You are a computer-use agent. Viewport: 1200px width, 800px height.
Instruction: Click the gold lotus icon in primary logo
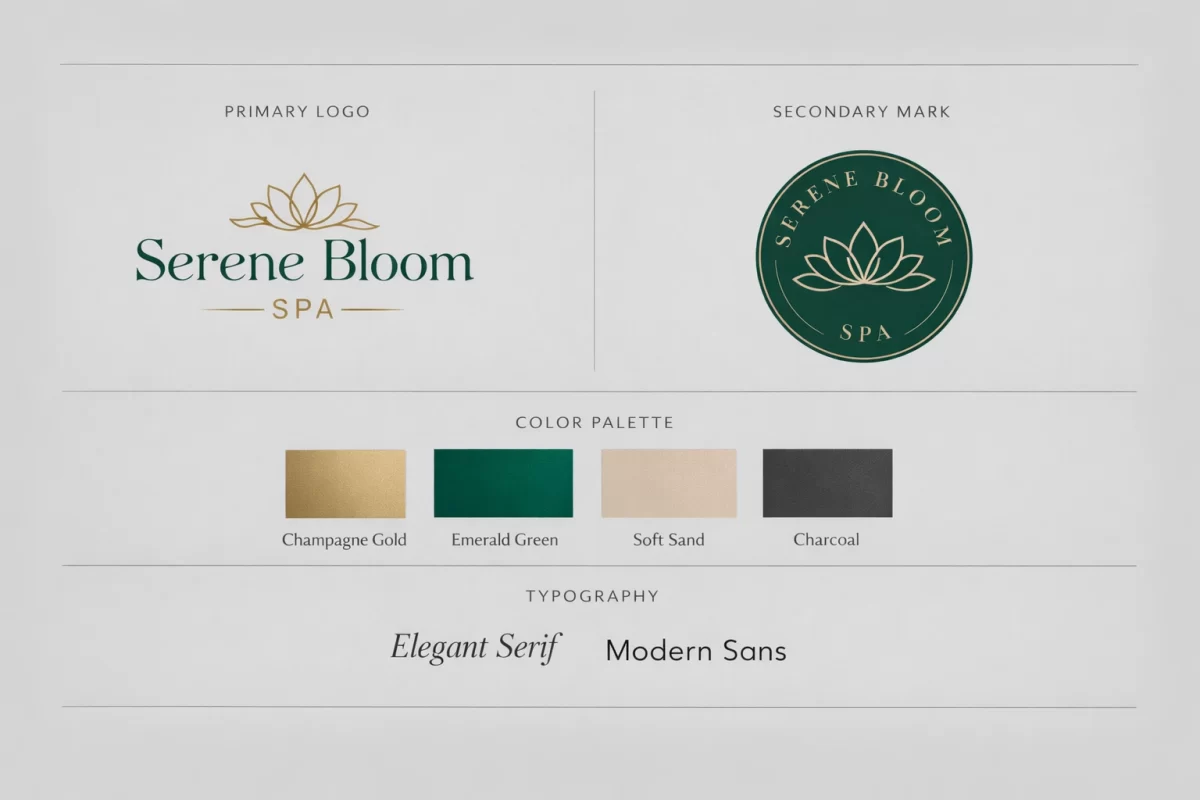point(303,203)
